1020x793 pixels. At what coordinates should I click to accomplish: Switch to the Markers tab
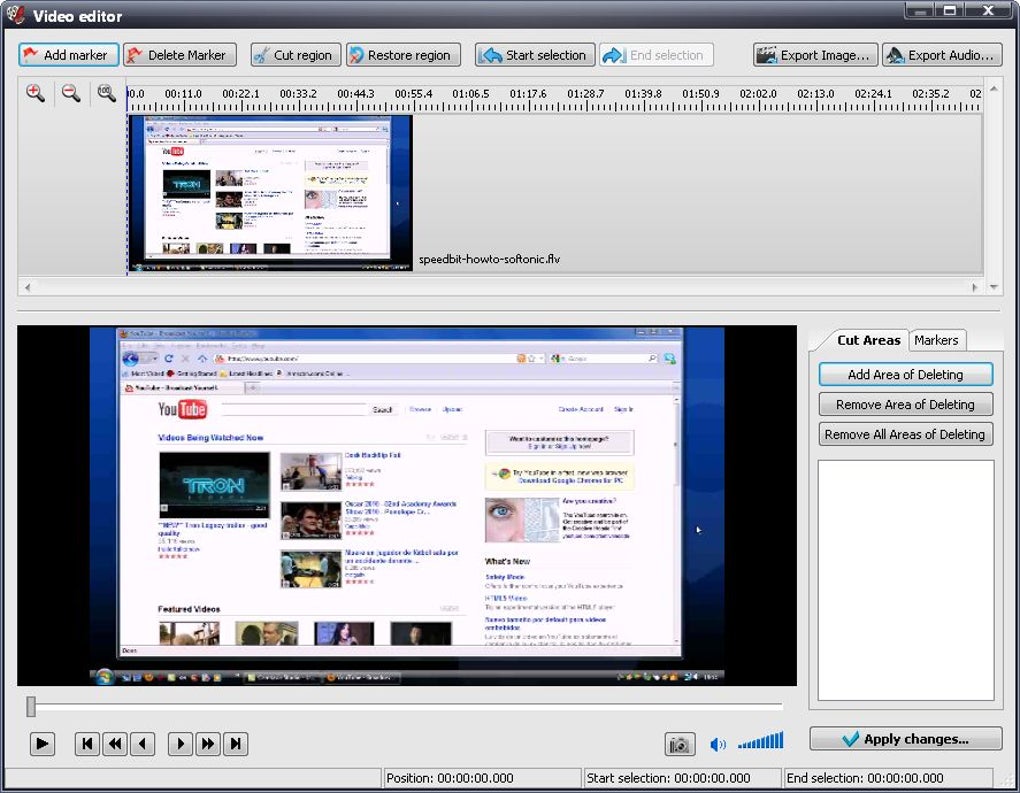point(936,340)
